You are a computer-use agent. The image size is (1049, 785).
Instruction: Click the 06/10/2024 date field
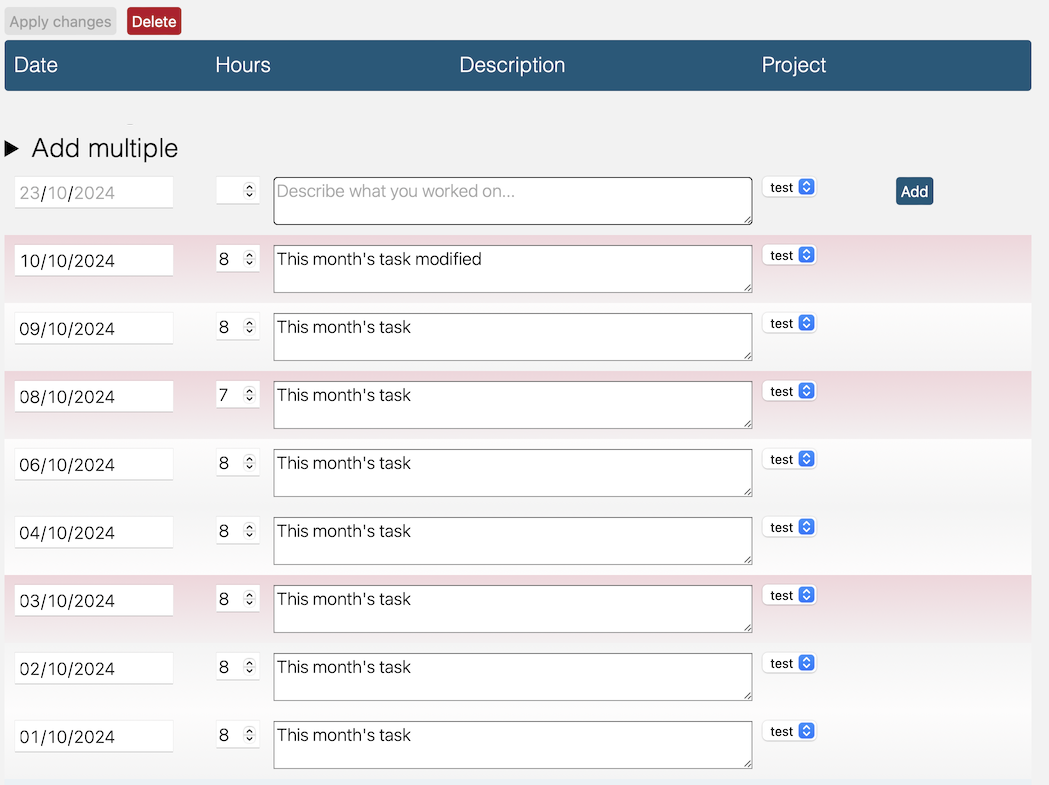[x=94, y=464]
